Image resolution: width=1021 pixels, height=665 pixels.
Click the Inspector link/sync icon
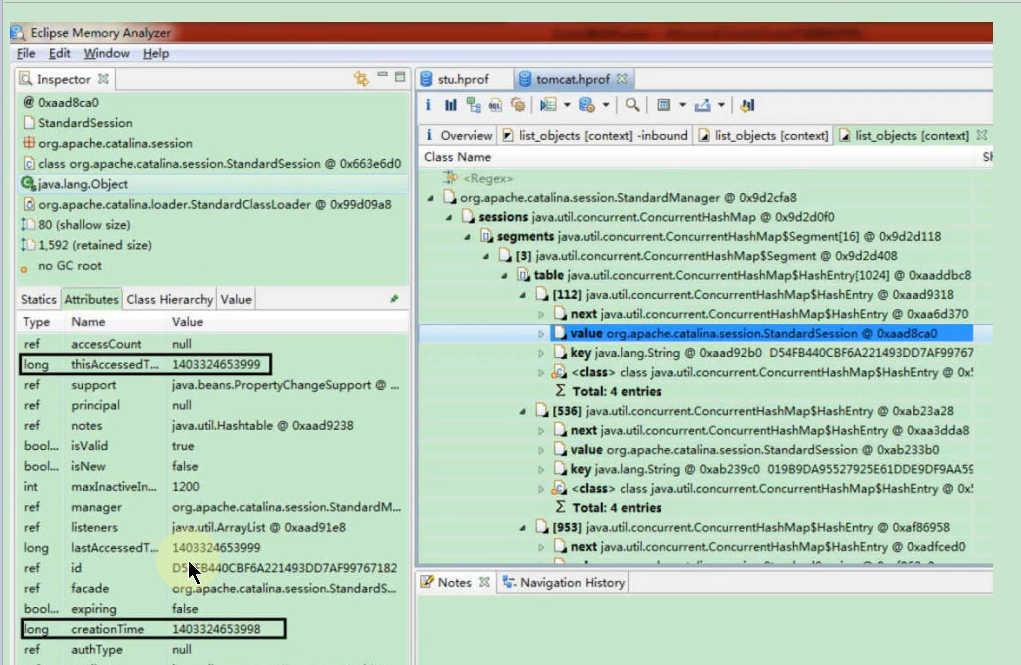pyautogui.click(x=361, y=79)
